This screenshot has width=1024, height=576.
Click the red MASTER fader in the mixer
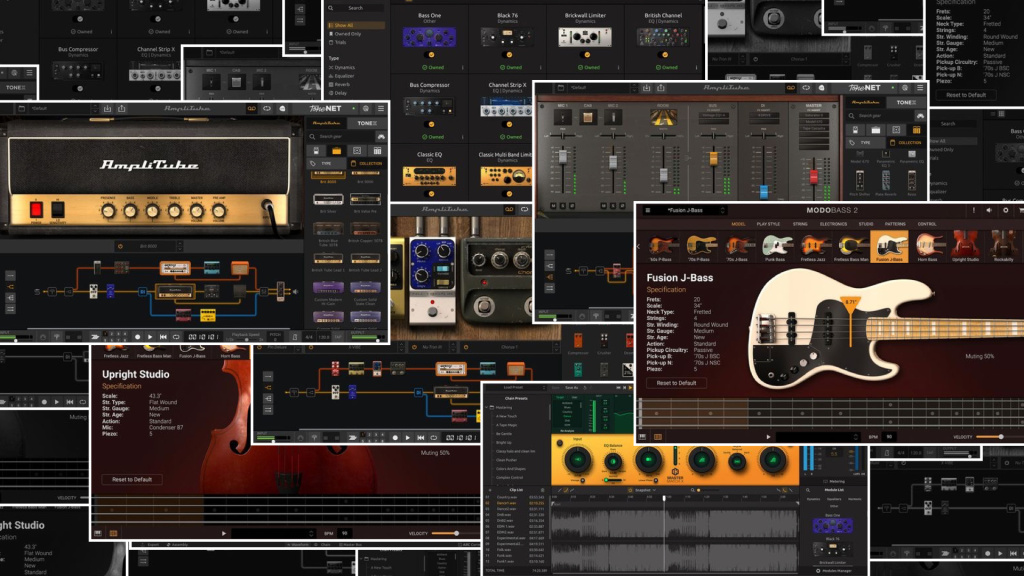tap(814, 176)
